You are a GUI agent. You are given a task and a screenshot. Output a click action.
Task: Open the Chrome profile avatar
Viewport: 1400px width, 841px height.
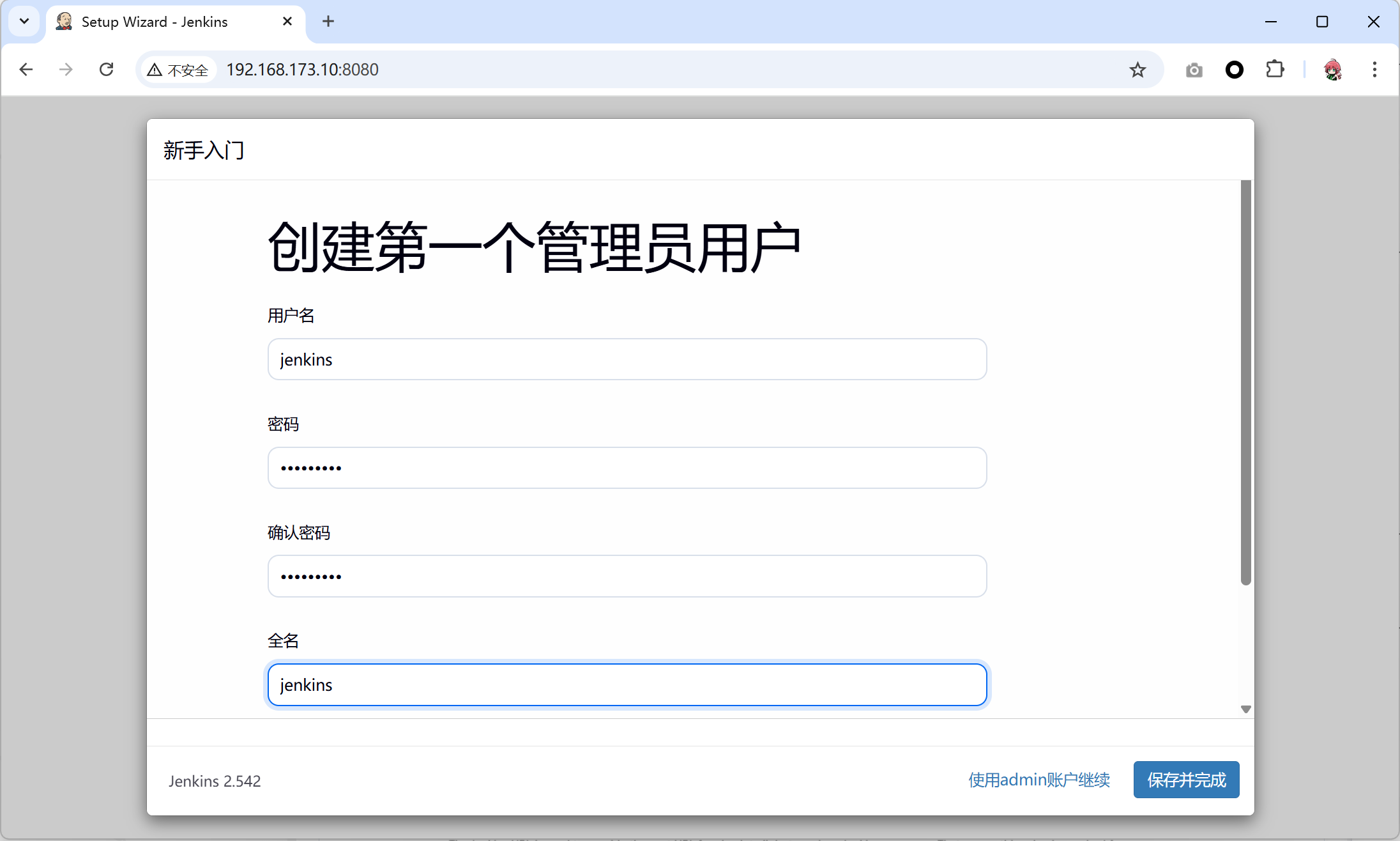coord(1332,70)
